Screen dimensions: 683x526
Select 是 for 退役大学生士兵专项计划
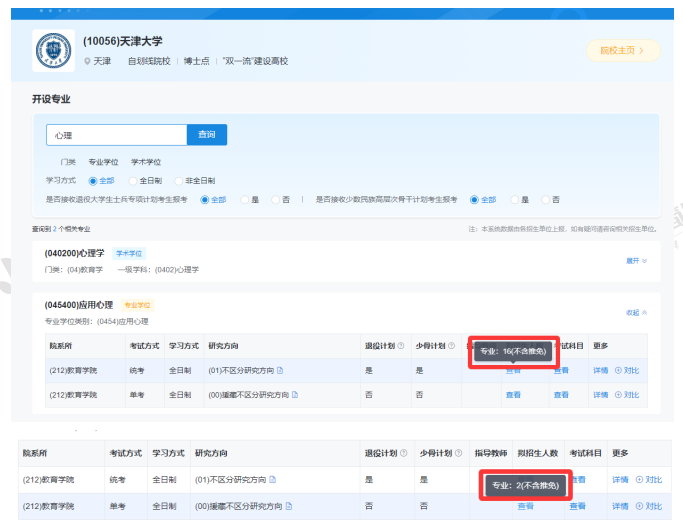click(244, 200)
